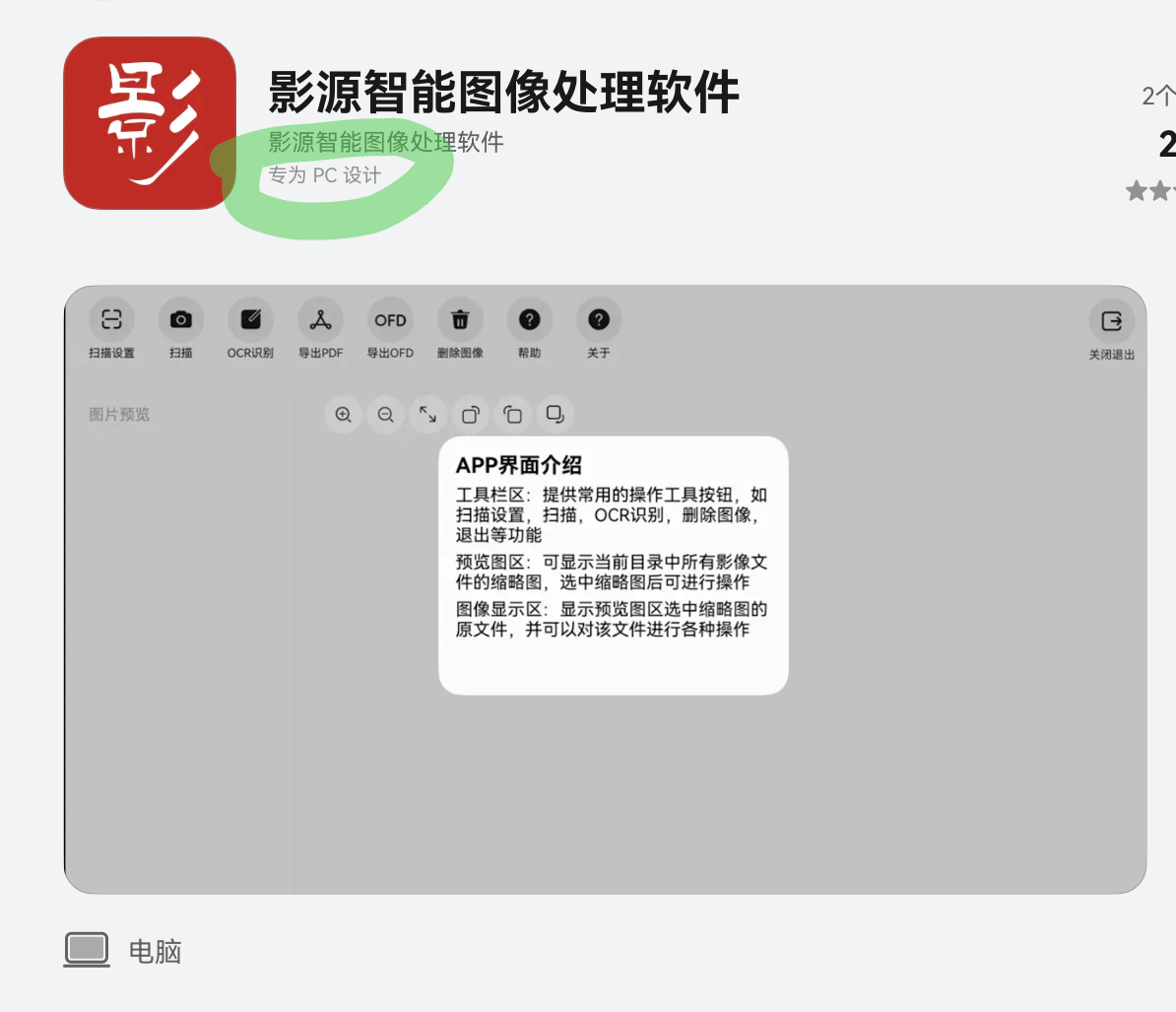Click the red 影 app logo
The width and height of the screenshot is (1176, 1012).
[150, 122]
